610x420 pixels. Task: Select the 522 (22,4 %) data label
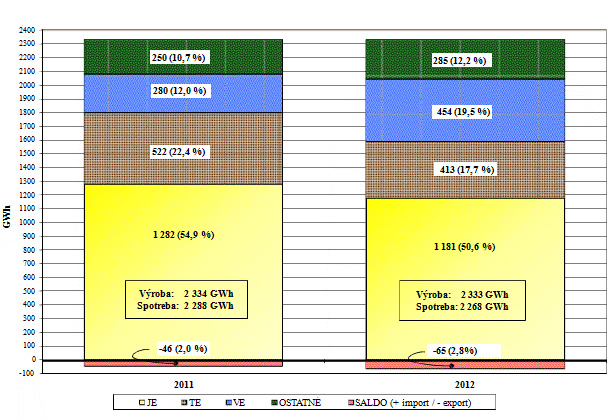click(x=179, y=152)
